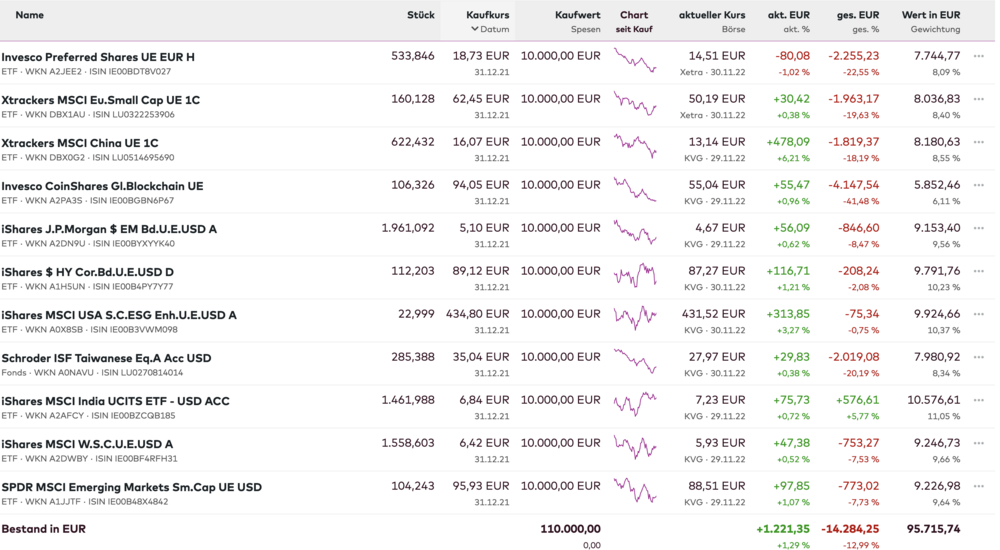Open three-dot menu for Schroder ISF Taiwanese
The height and width of the screenshot is (550, 1000).
pos(978,358)
